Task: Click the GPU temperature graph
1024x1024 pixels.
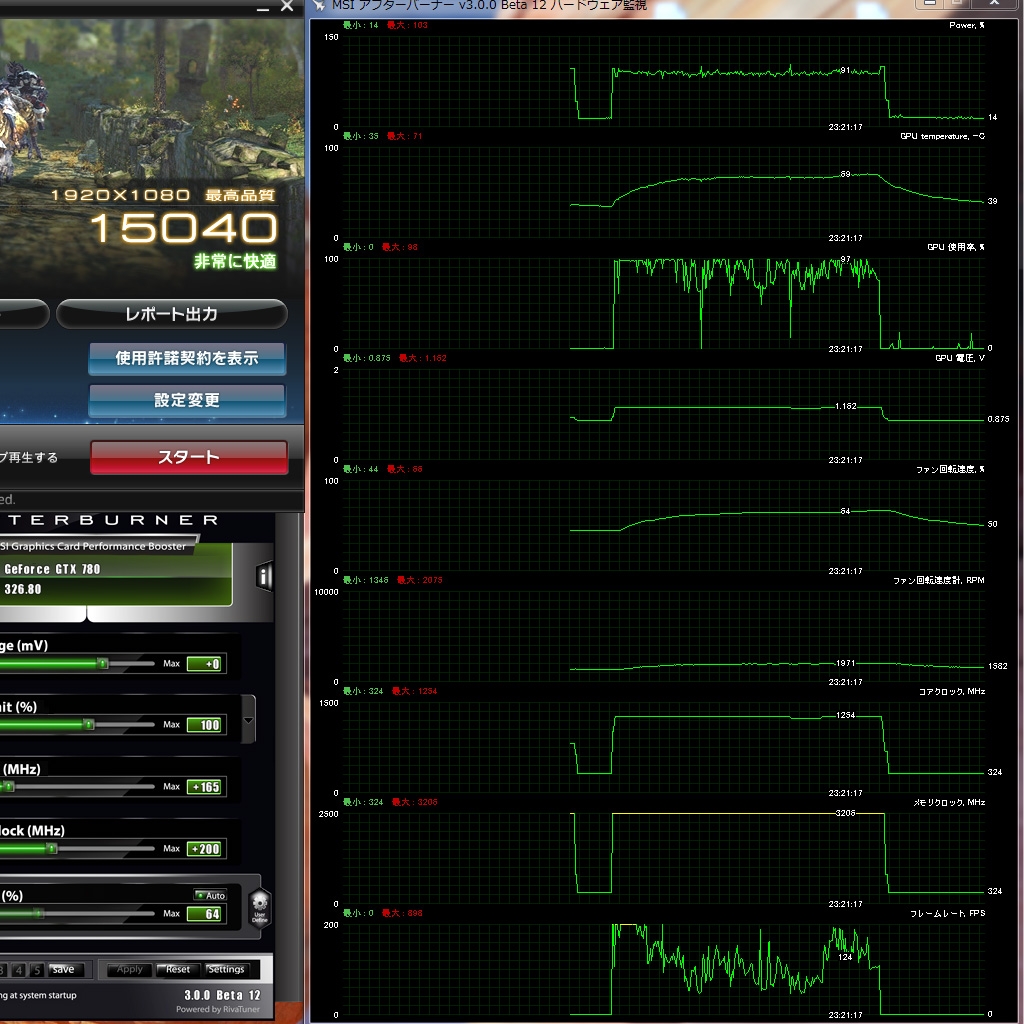Action: coord(663,193)
